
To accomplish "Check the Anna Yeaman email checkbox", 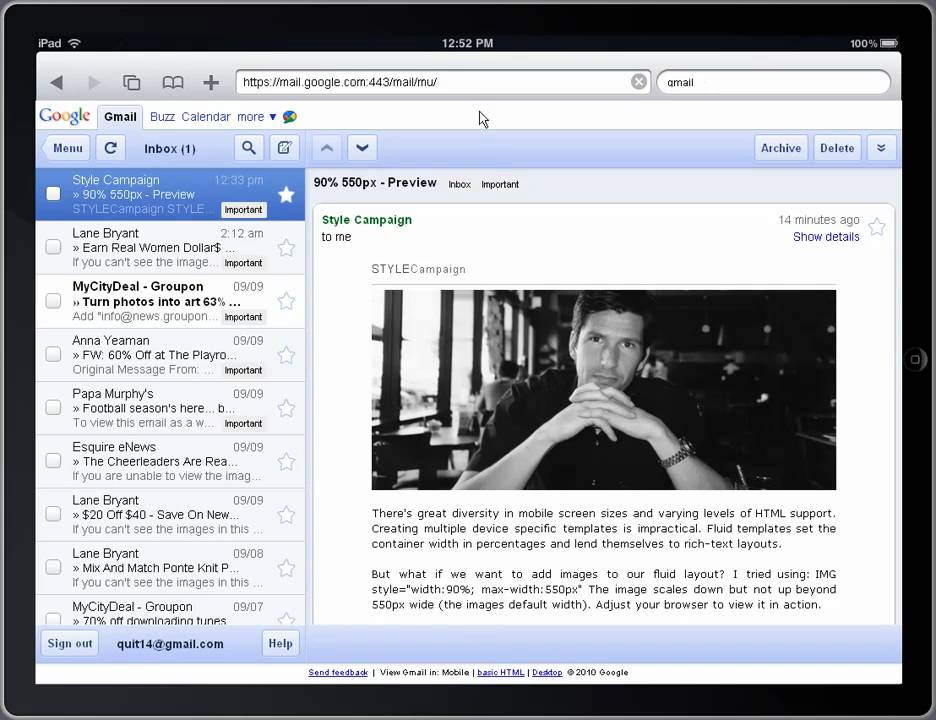I will [x=53, y=354].
